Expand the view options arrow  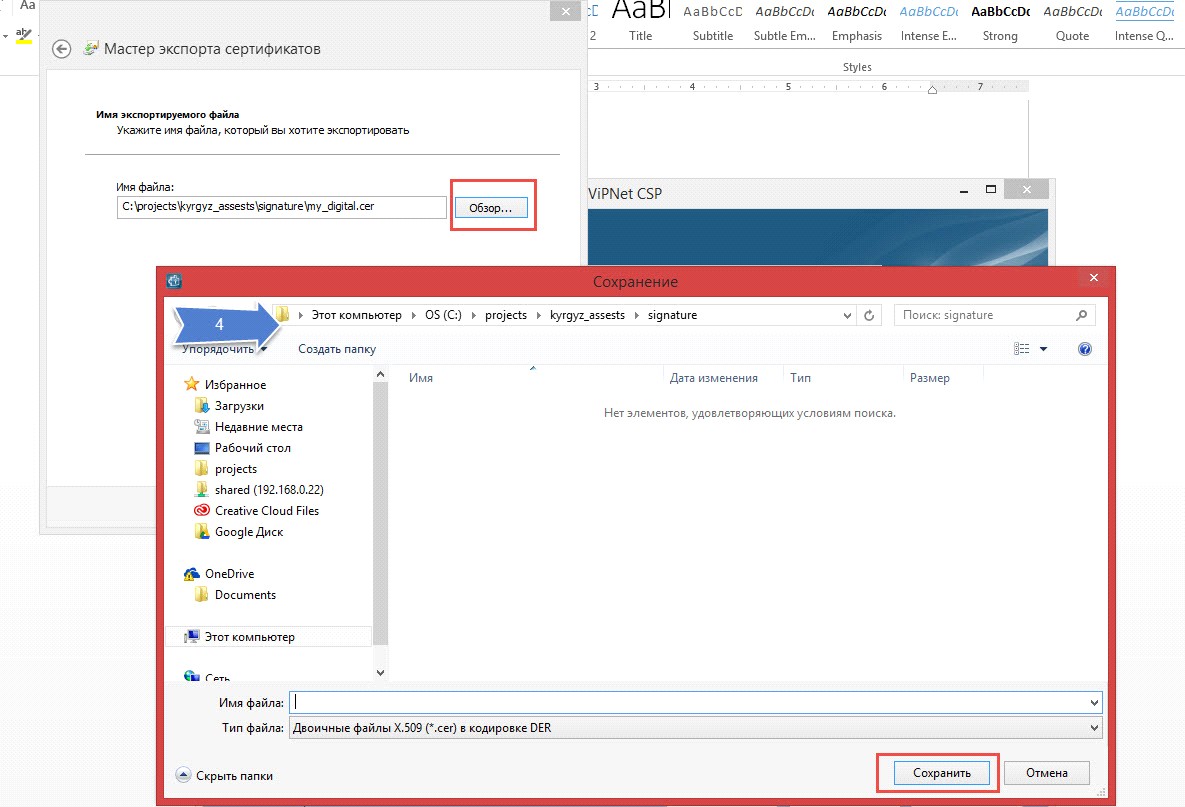(1044, 348)
